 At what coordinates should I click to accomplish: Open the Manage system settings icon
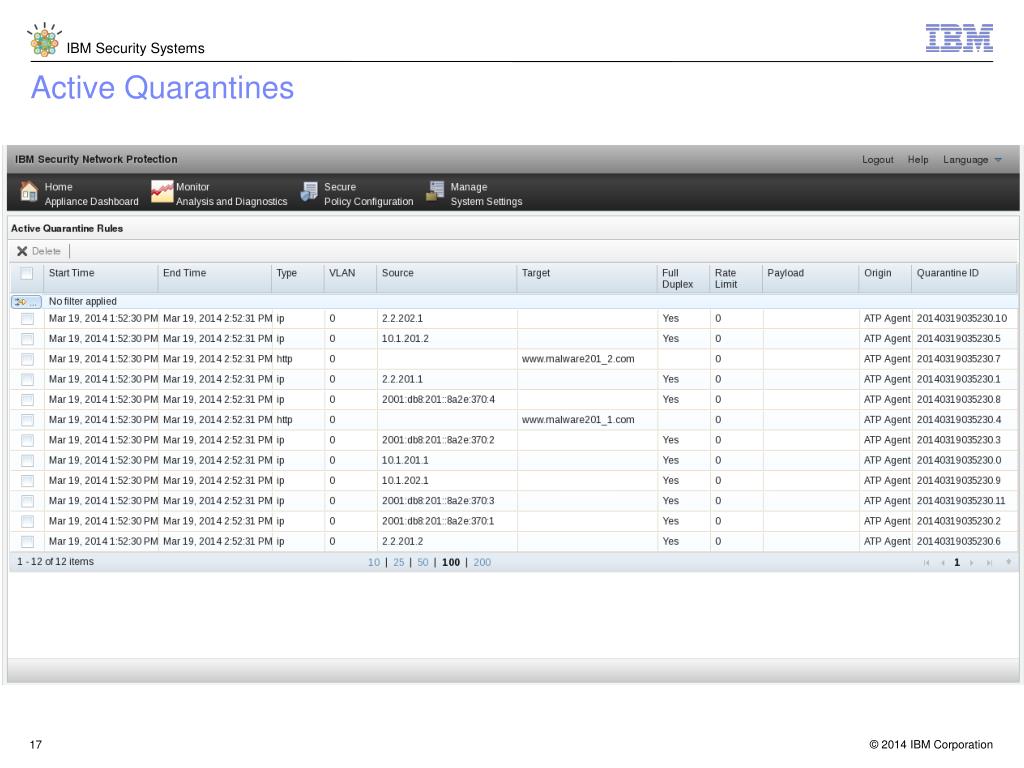pos(435,191)
